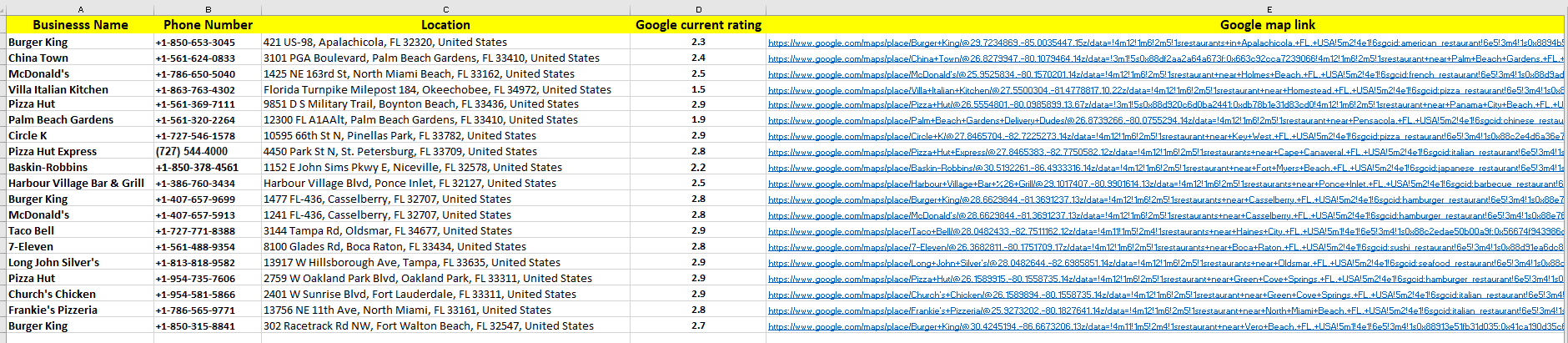Select the Harbour Village Bar & Grill cell
The height and width of the screenshot is (343, 1568).
[76, 183]
